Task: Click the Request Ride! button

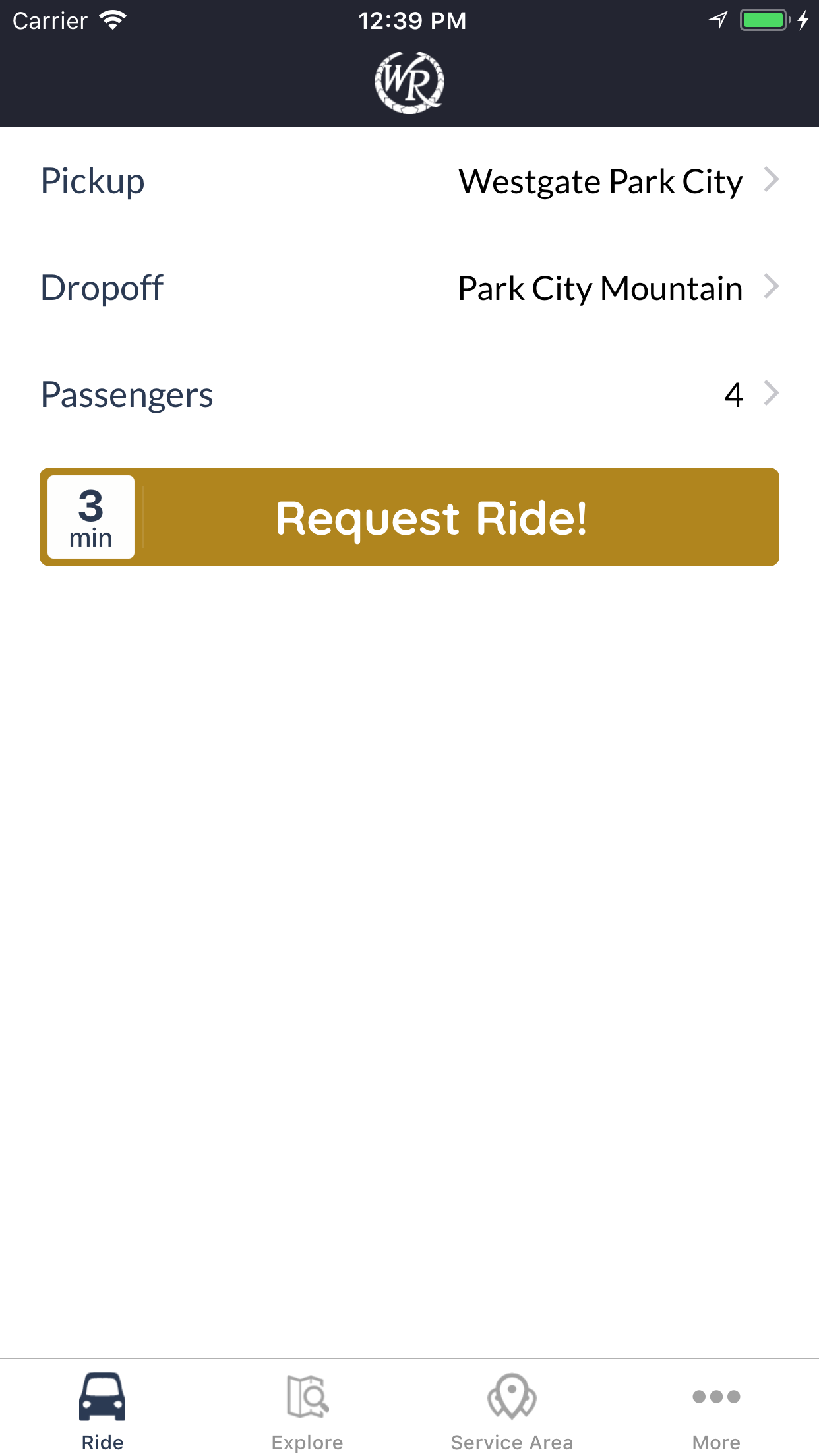Action: 409,517
